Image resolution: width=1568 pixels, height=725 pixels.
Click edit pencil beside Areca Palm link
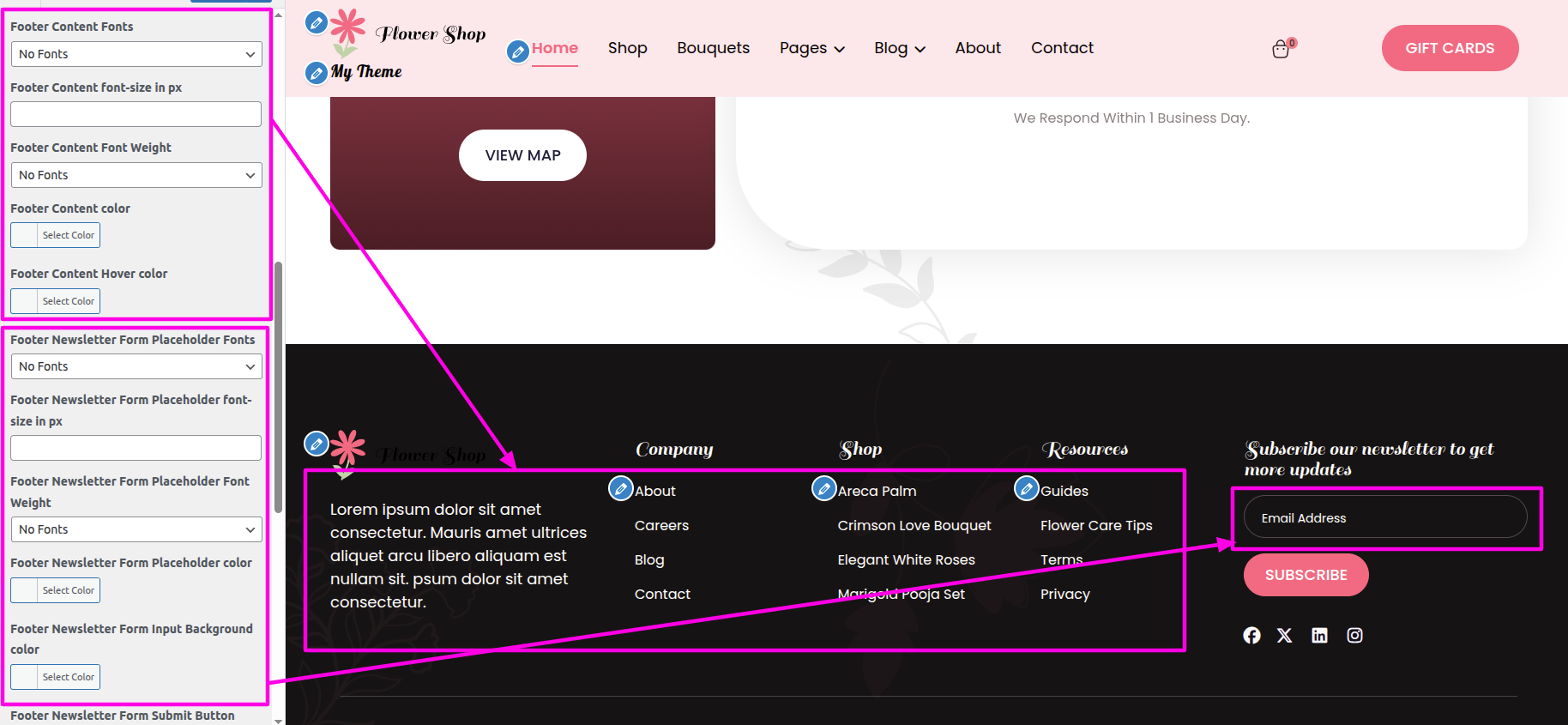[x=823, y=489]
